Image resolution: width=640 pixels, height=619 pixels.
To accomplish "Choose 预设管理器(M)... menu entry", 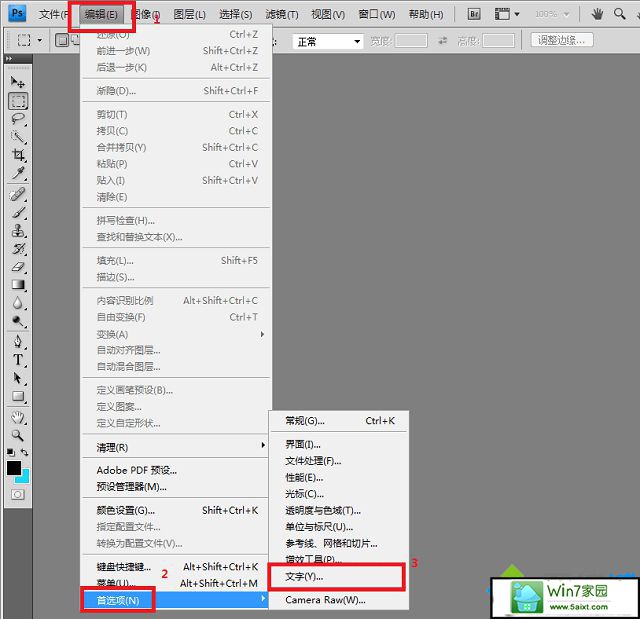I will pos(177,487).
